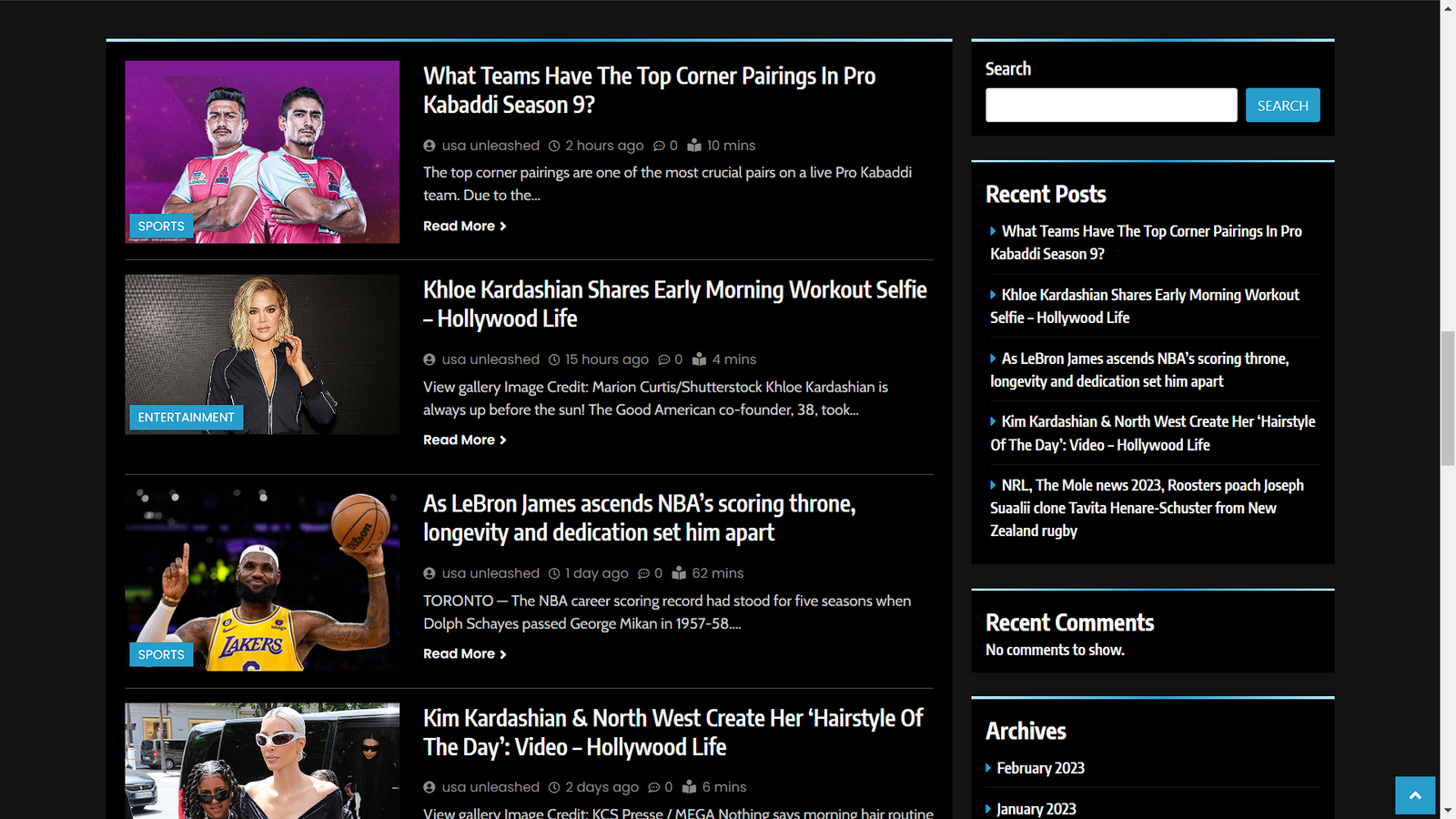This screenshot has width=1456, height=819.
Task: Click 'usa unleashed' author on Khloe post
Action: pos(490,359)
